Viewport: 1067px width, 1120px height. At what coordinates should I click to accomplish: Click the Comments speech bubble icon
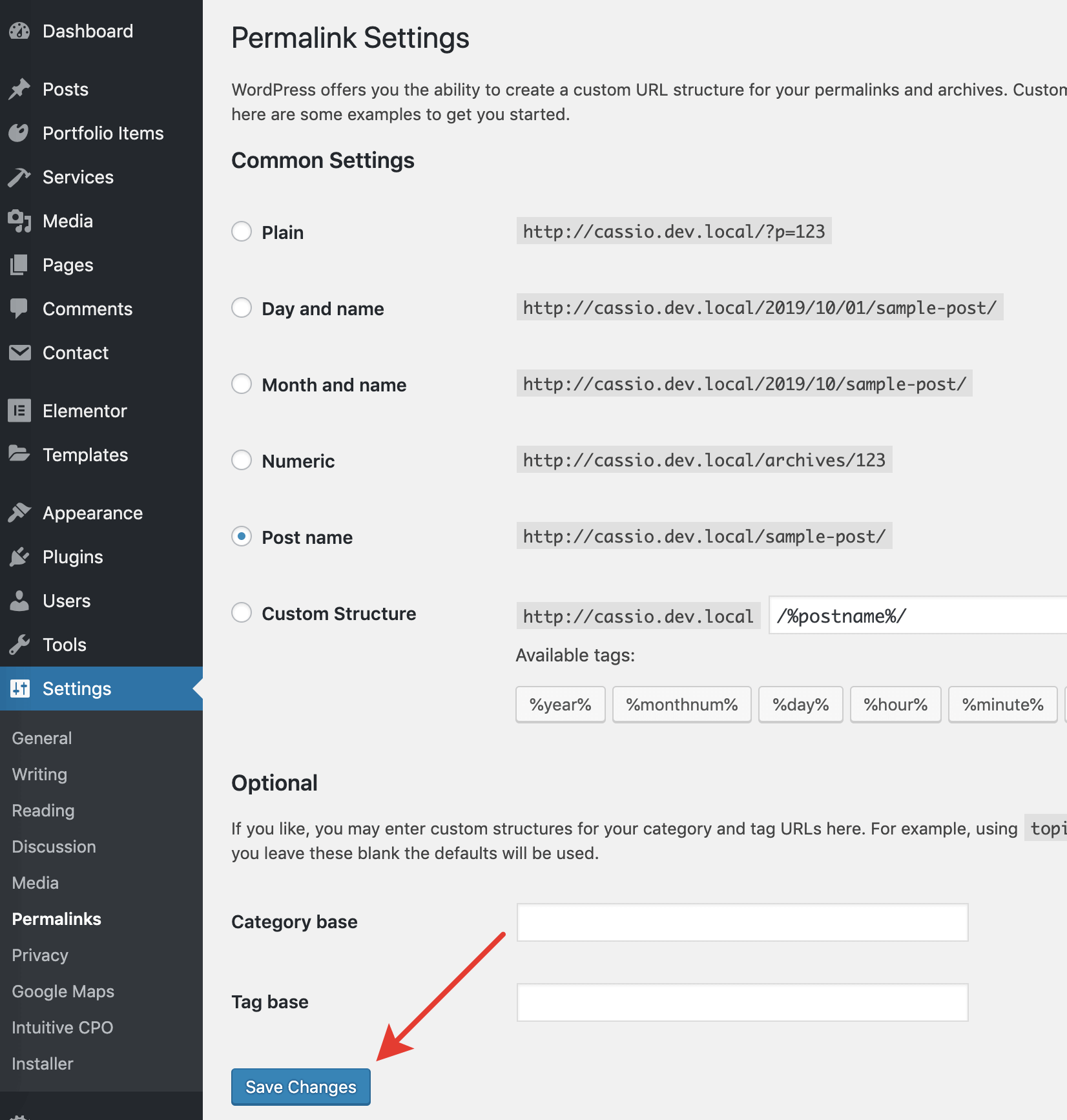pos(19,309)
